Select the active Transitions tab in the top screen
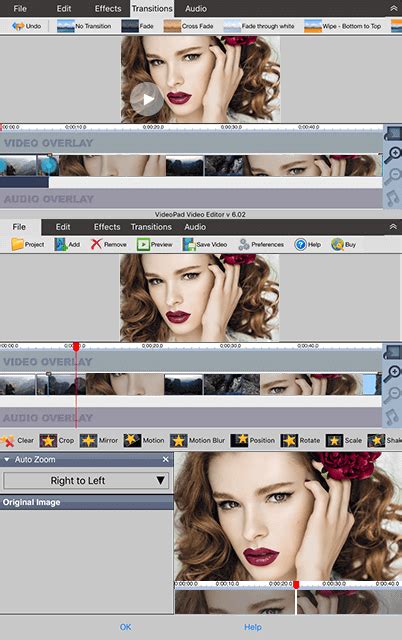The image size is (402, 640). (x=152, y=9)
